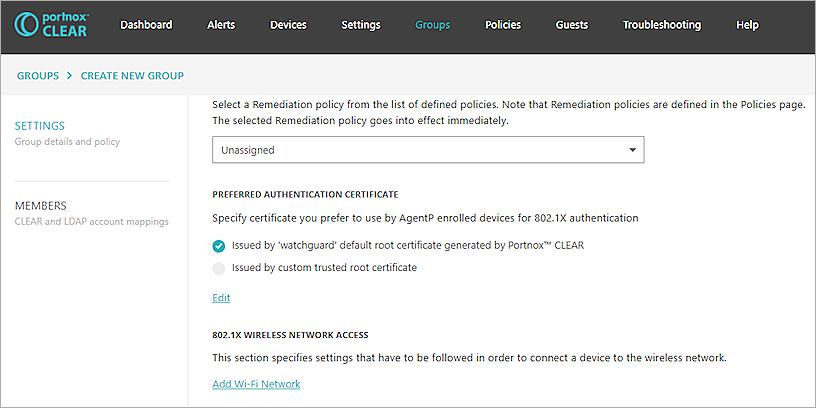Viewport: 816px width, 408px height.
Task: Click the breadcrumb separator arrow
Action: [70, 76]
